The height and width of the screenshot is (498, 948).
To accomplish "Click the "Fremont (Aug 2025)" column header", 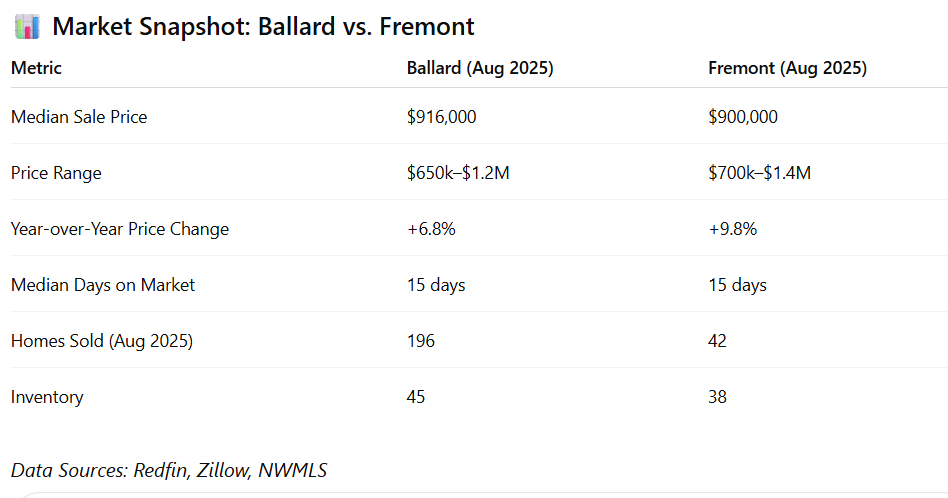I will click(x=787, y=68).
